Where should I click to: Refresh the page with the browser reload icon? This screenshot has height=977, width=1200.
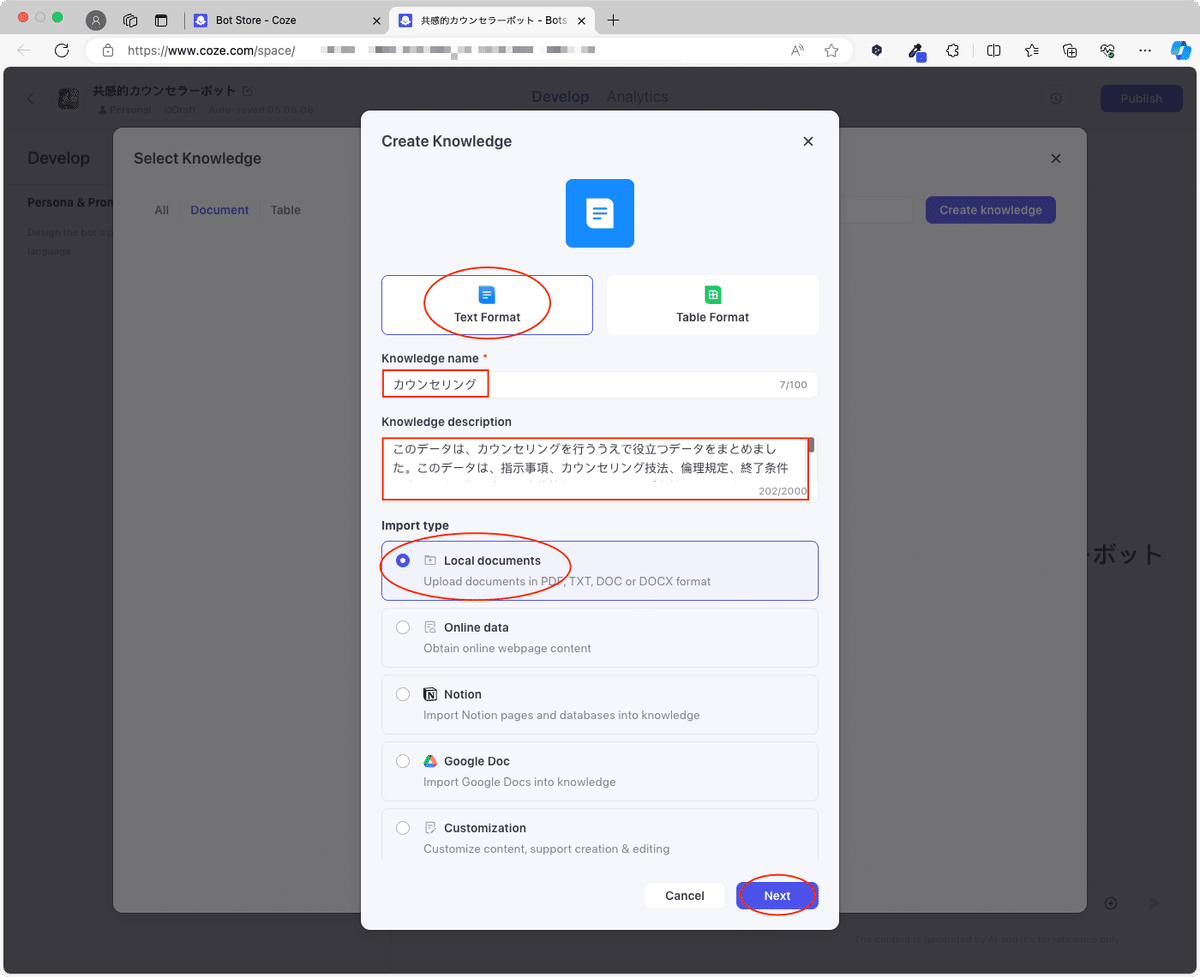point(60,50)
